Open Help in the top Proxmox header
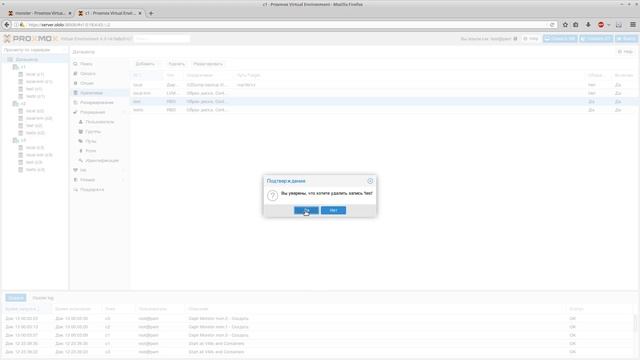This screenshot has height=360, width=640. (x=531, y=39)
